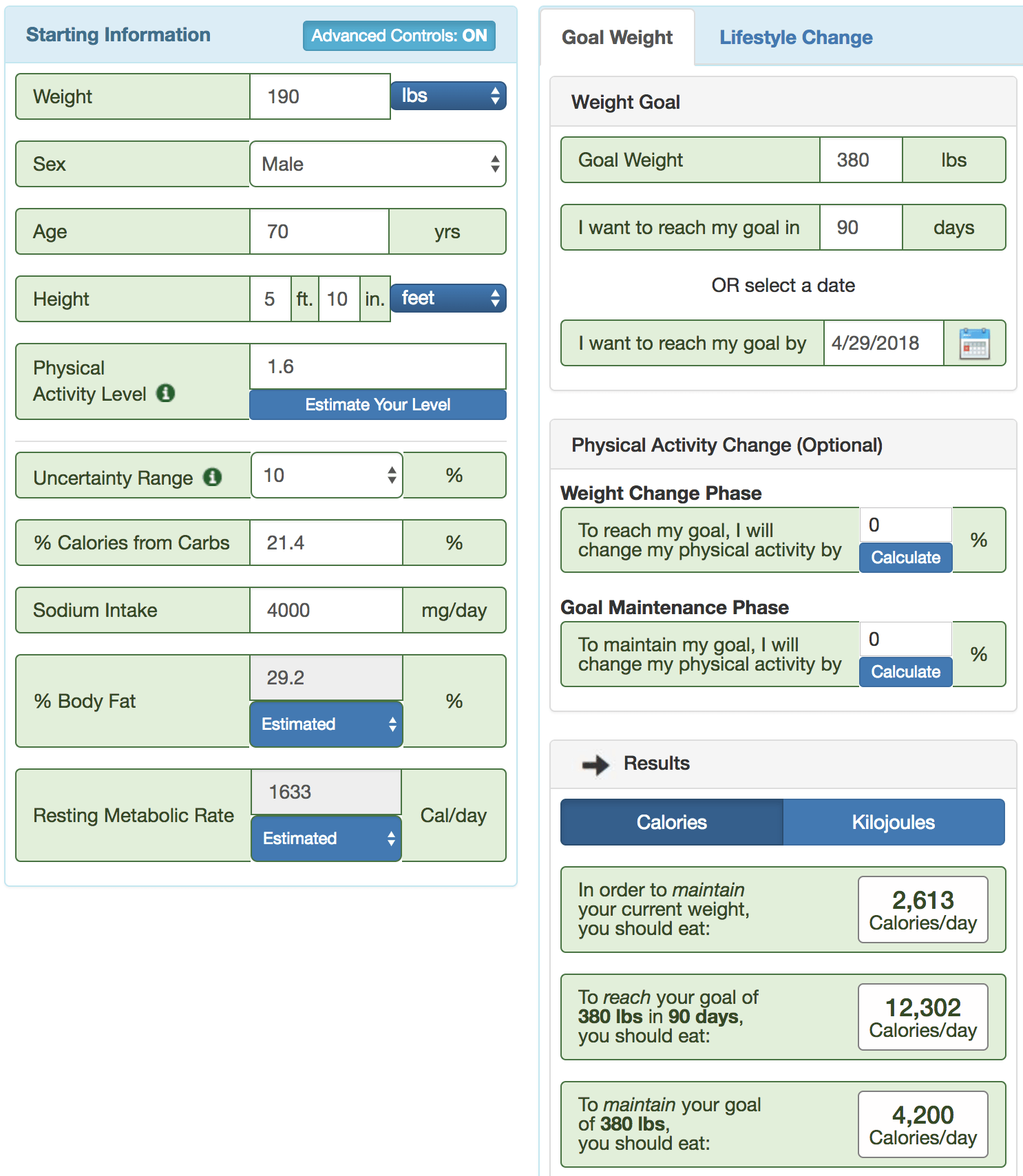Open the weight unit lbs dropdown
1023x1176 pixels.
(448, 96)
